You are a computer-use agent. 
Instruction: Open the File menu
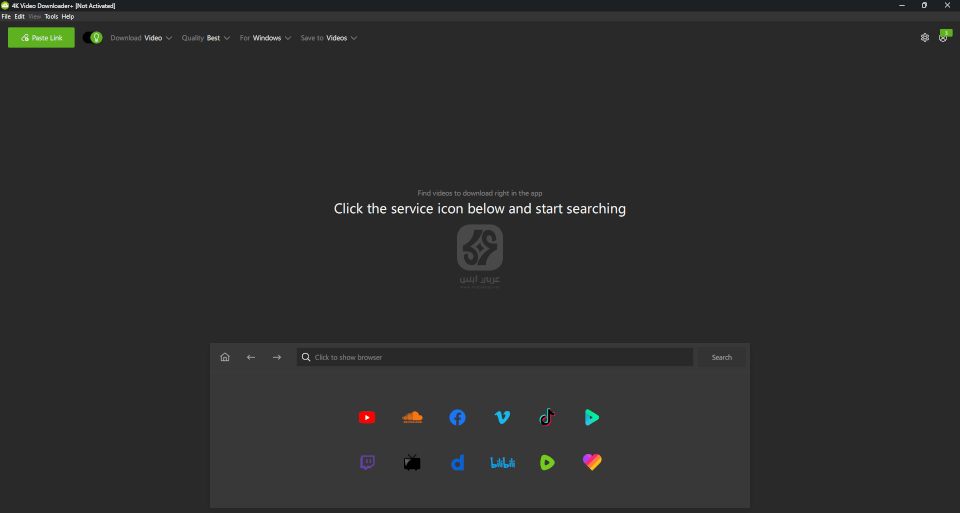6,17
